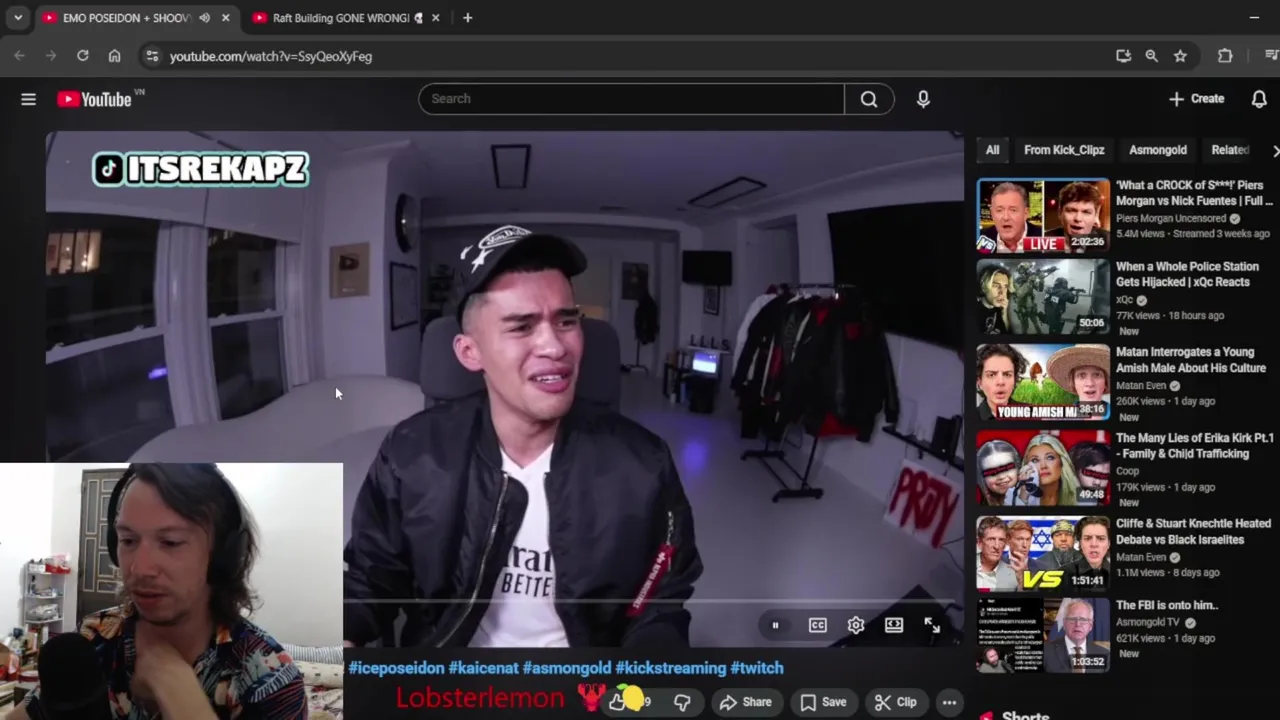The width and height of the screenshot is (1280, 720).
Task: Show more filter chips with right chevron
Action: coord(1275,150)
